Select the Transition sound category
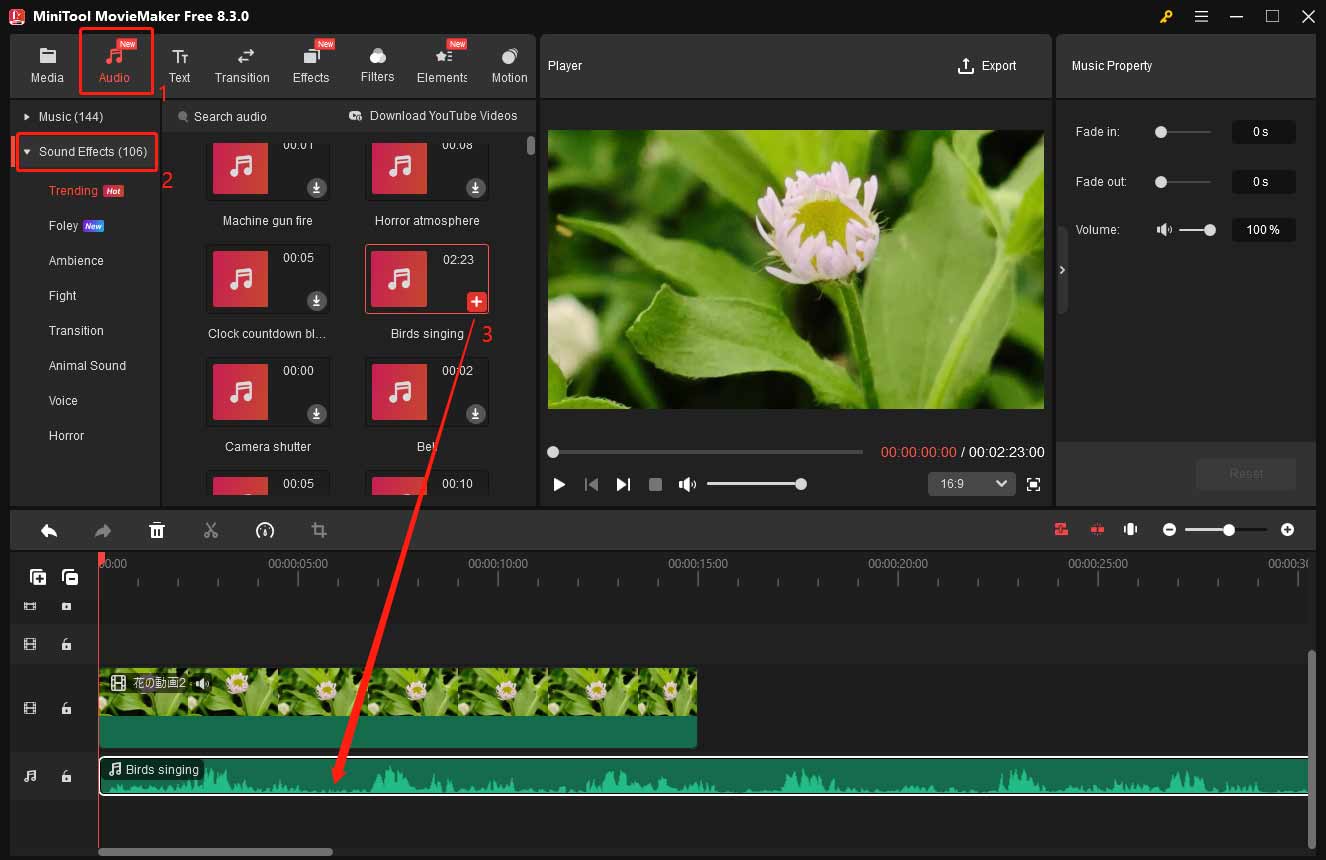 click(76, 331)
